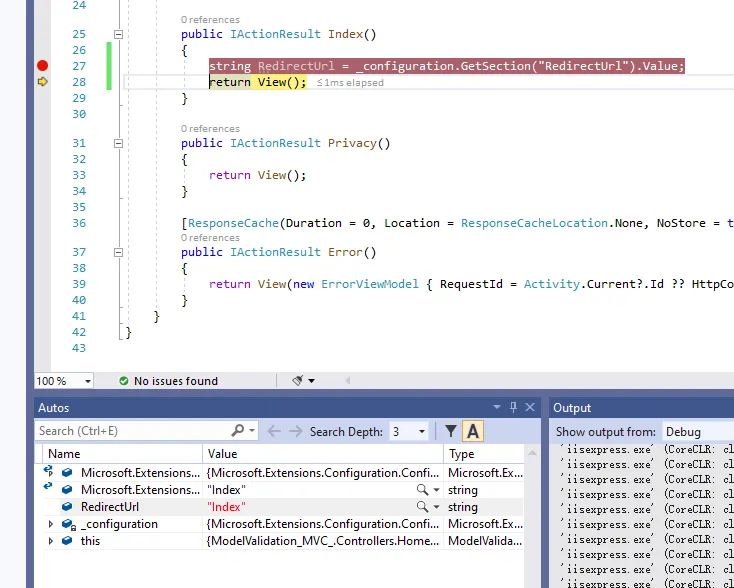This screenshot has height=588, width=734.
Task: Click return-value arrows icon on second Autos row
Action: pos(47,487)
